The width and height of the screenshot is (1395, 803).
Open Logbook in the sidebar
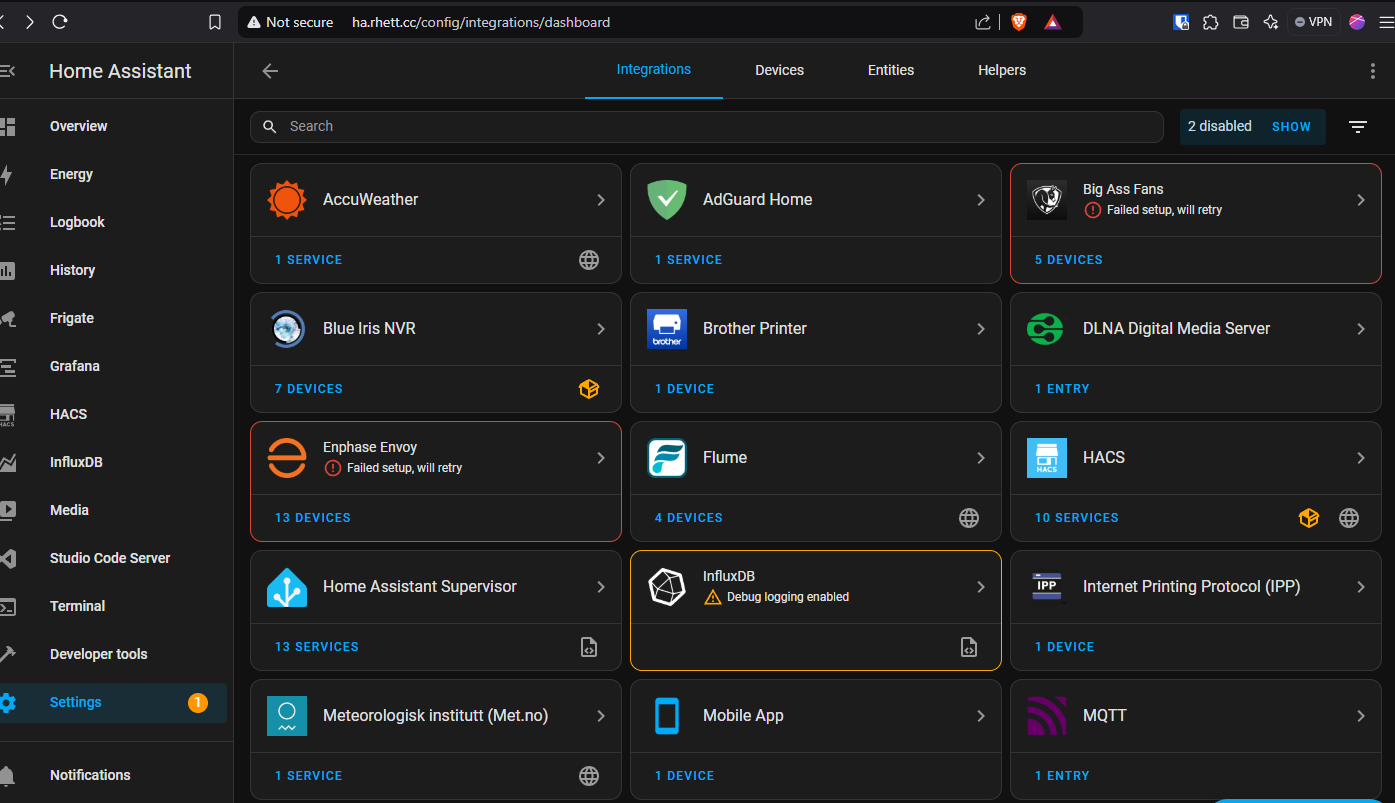click(114, 223)
